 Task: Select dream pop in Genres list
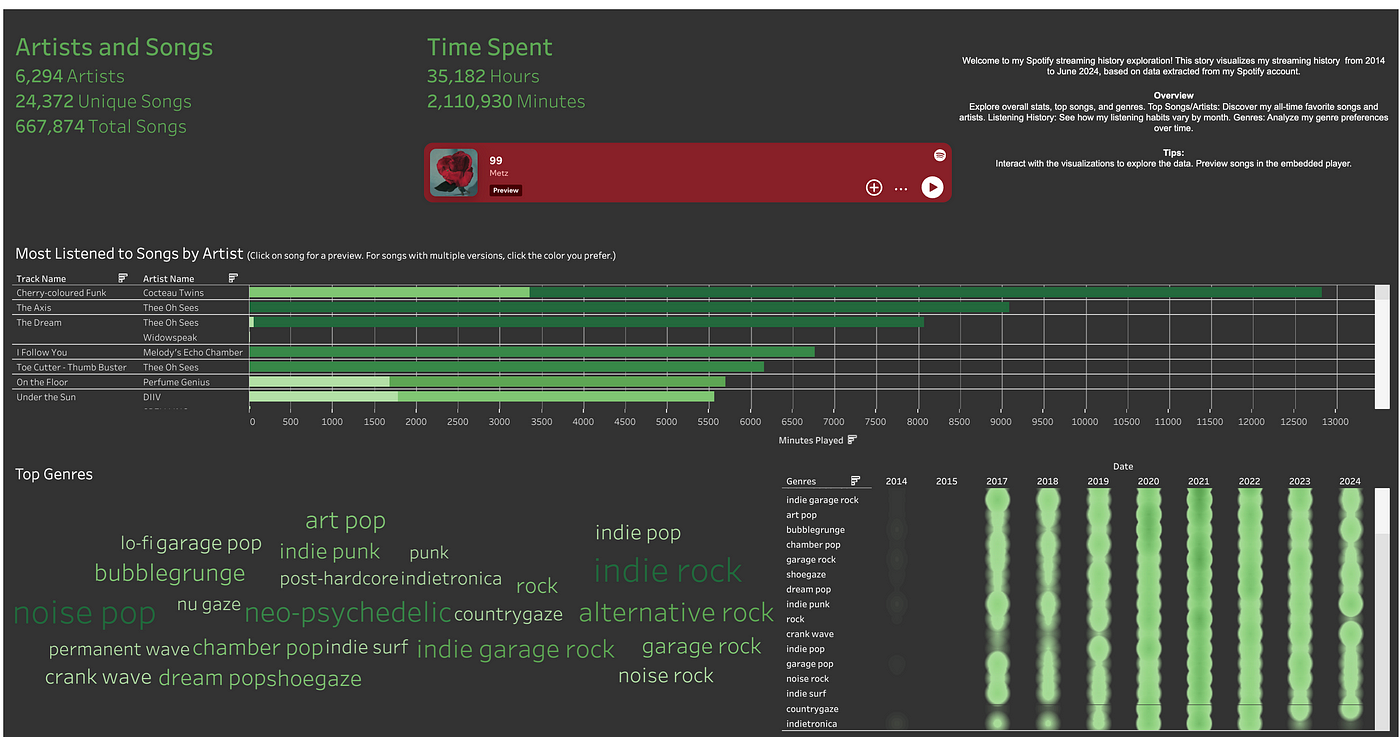[x=808, y=590]
